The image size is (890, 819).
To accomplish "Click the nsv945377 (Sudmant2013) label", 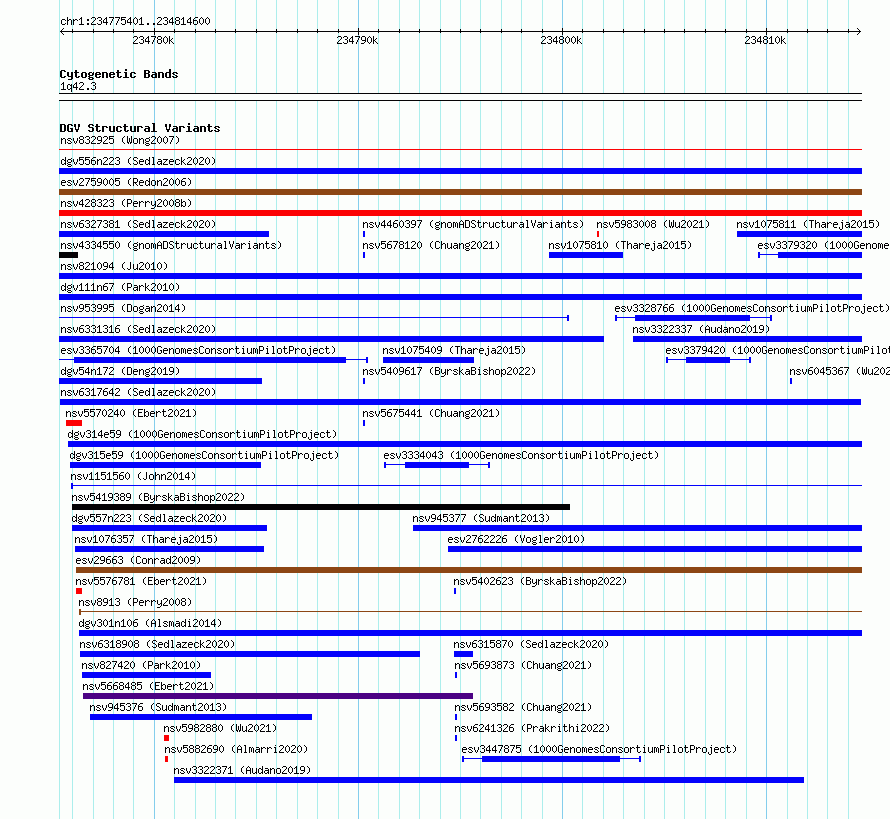I will tap(481, 518).
